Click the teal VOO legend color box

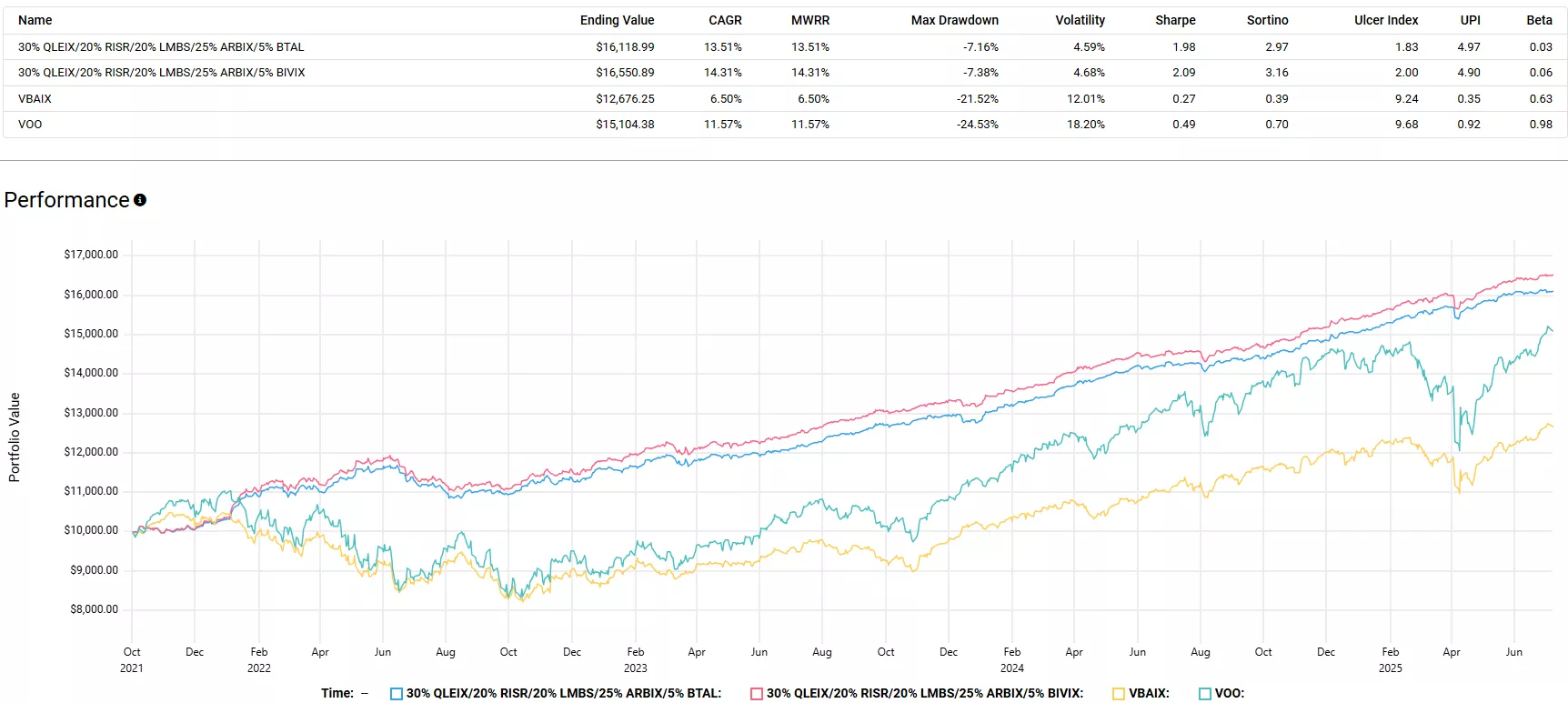coord(1205,694)
